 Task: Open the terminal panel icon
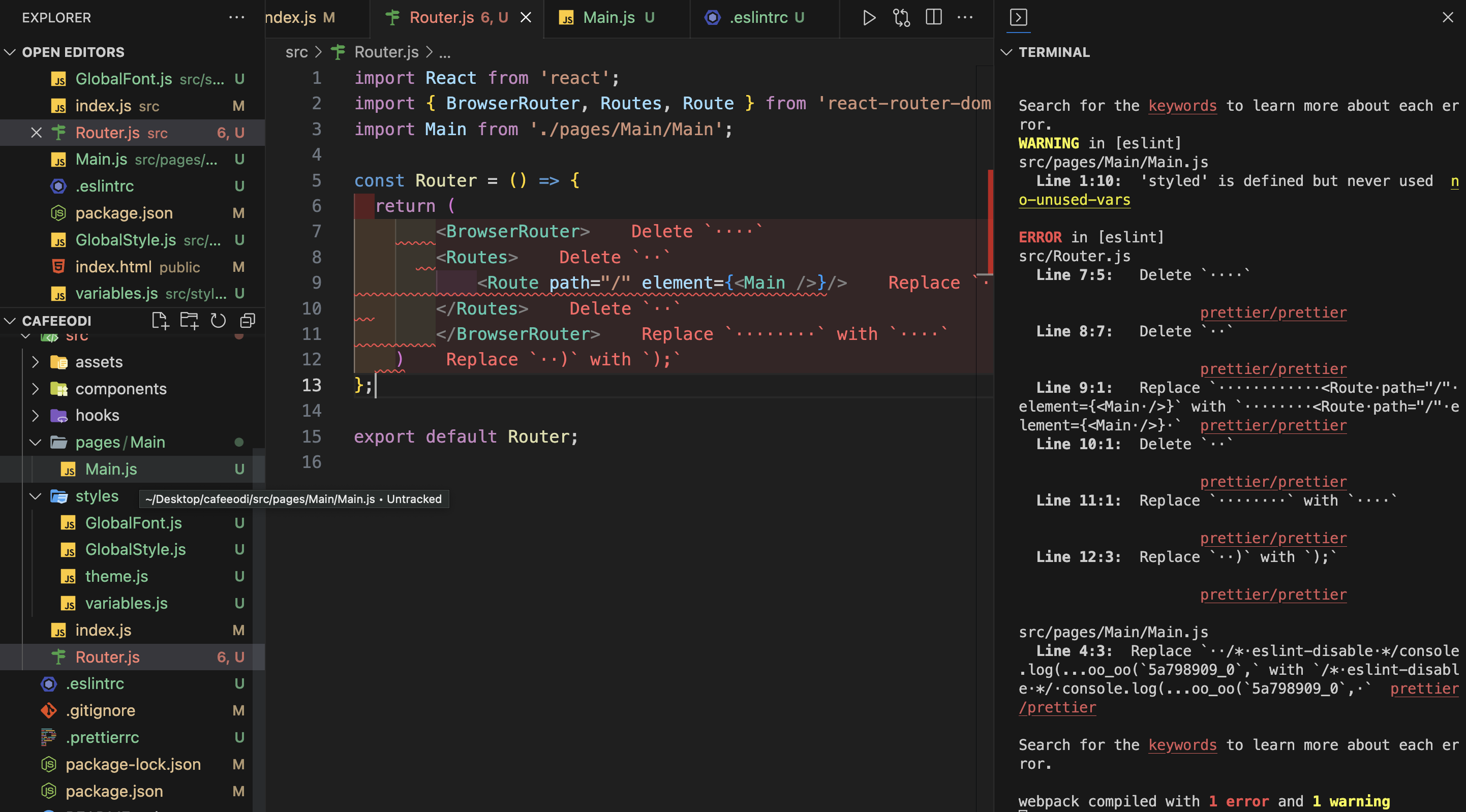[x=1018, y=18]
